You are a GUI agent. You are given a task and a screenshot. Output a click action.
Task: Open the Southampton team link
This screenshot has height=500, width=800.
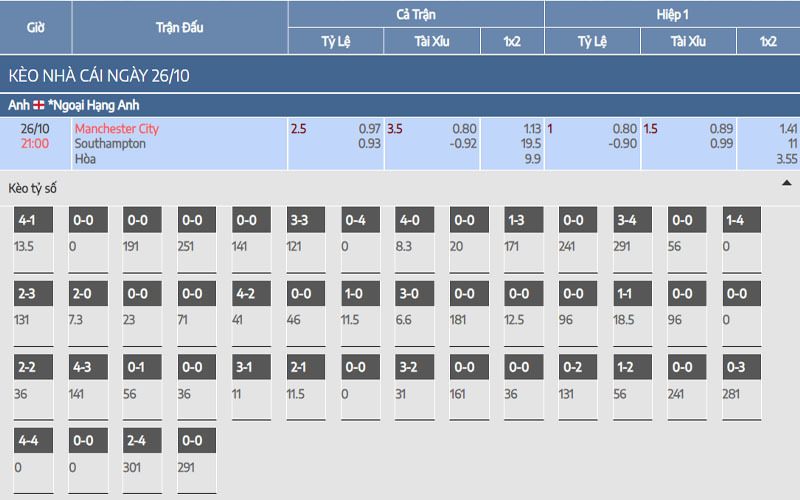(x=110, y=143)
